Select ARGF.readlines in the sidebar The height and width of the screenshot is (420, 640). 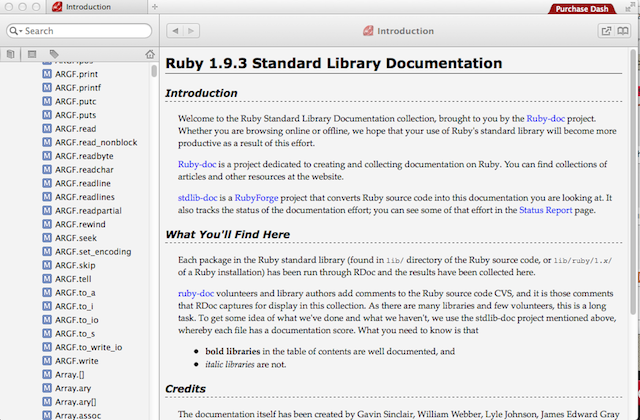point(83,198)
